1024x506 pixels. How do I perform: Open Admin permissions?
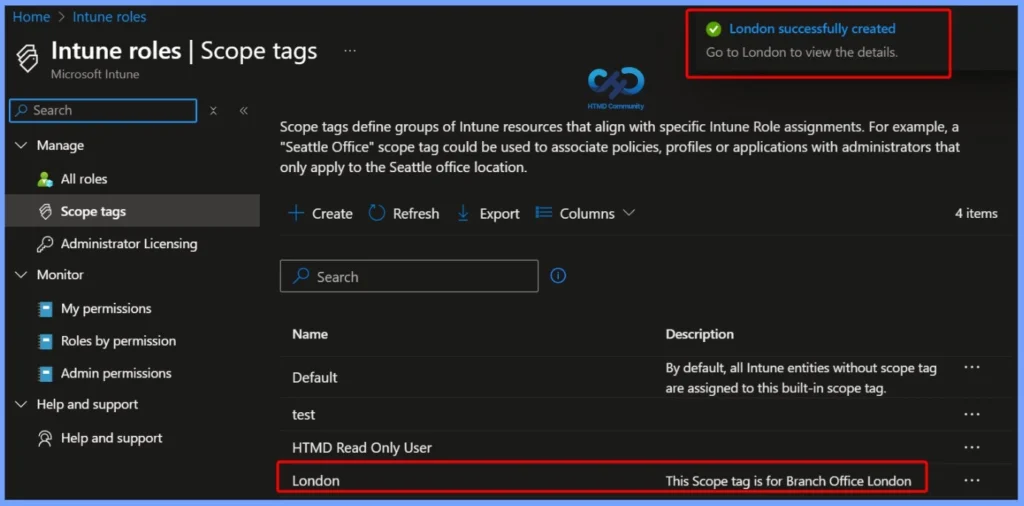(x=116, y=373)
